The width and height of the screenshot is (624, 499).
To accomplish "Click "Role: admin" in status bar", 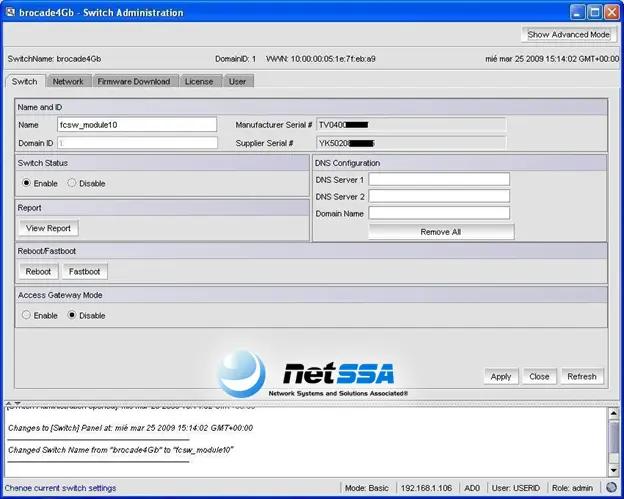I will (572, 488).
